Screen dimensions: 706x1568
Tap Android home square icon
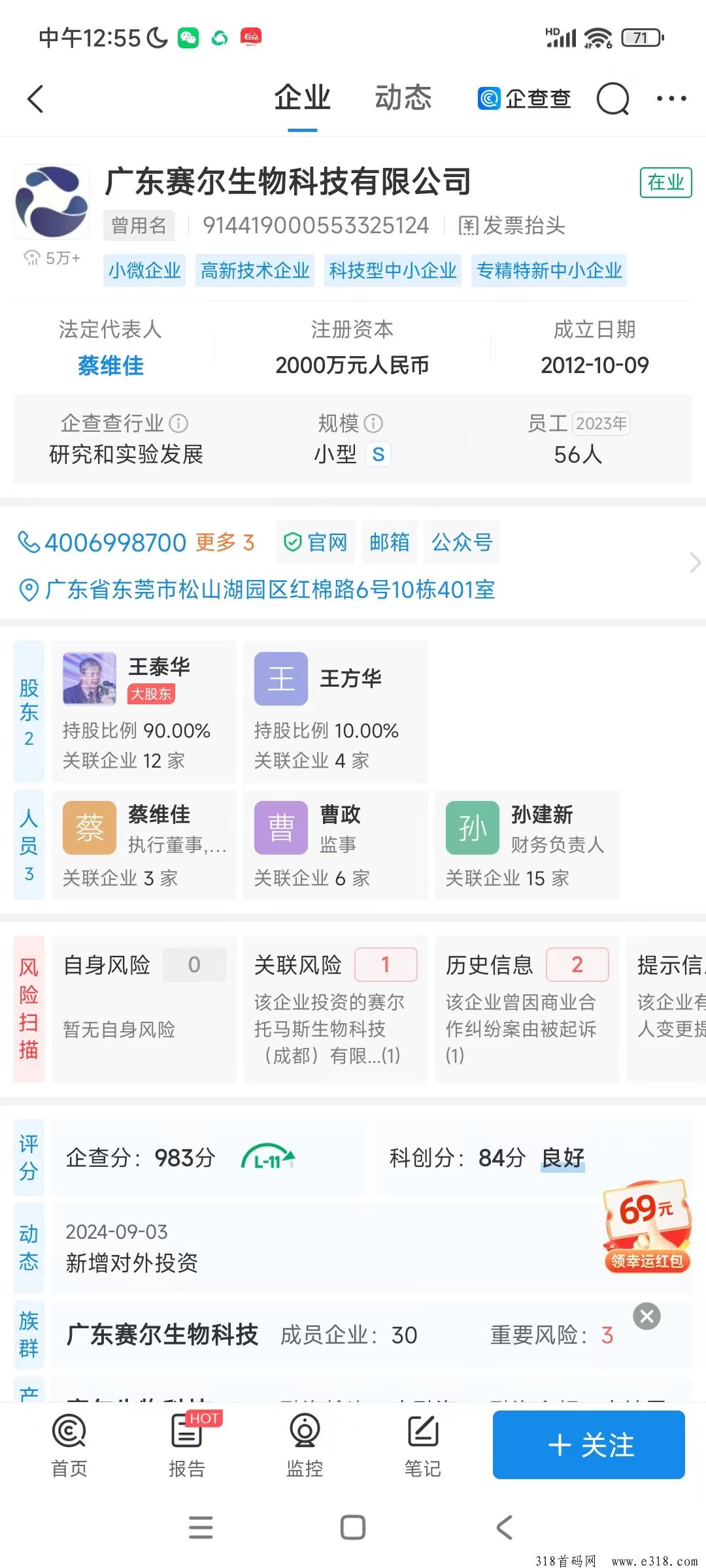pos(353,1527)
